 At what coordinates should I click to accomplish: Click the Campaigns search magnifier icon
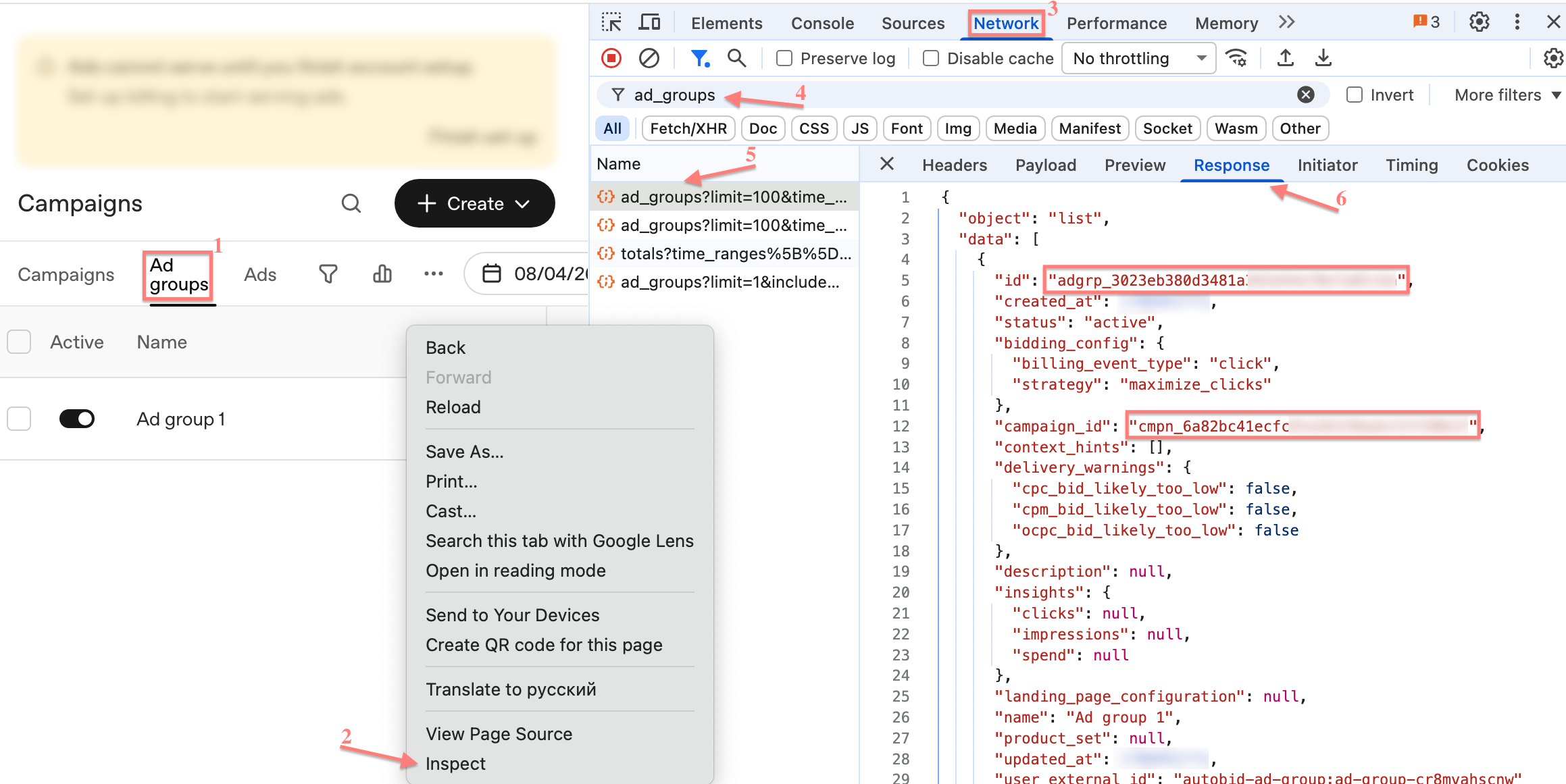(x=351, y=203)
